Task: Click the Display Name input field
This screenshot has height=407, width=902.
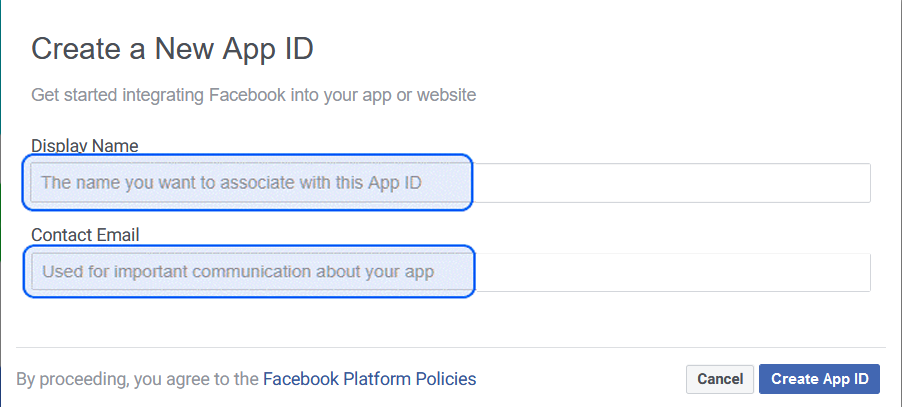Action: click(x=450, y=183)
